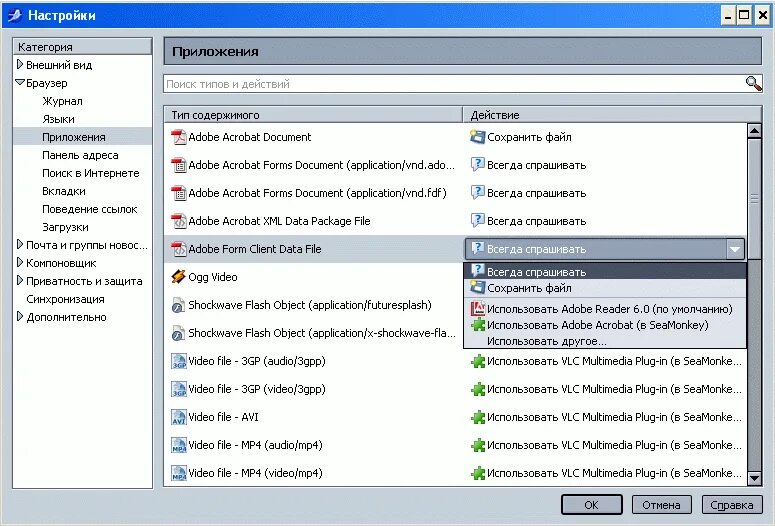Viewport: 775px width, 526px height.
Task: Expand the Почта и группы новостей category
Action: [20, 244]
